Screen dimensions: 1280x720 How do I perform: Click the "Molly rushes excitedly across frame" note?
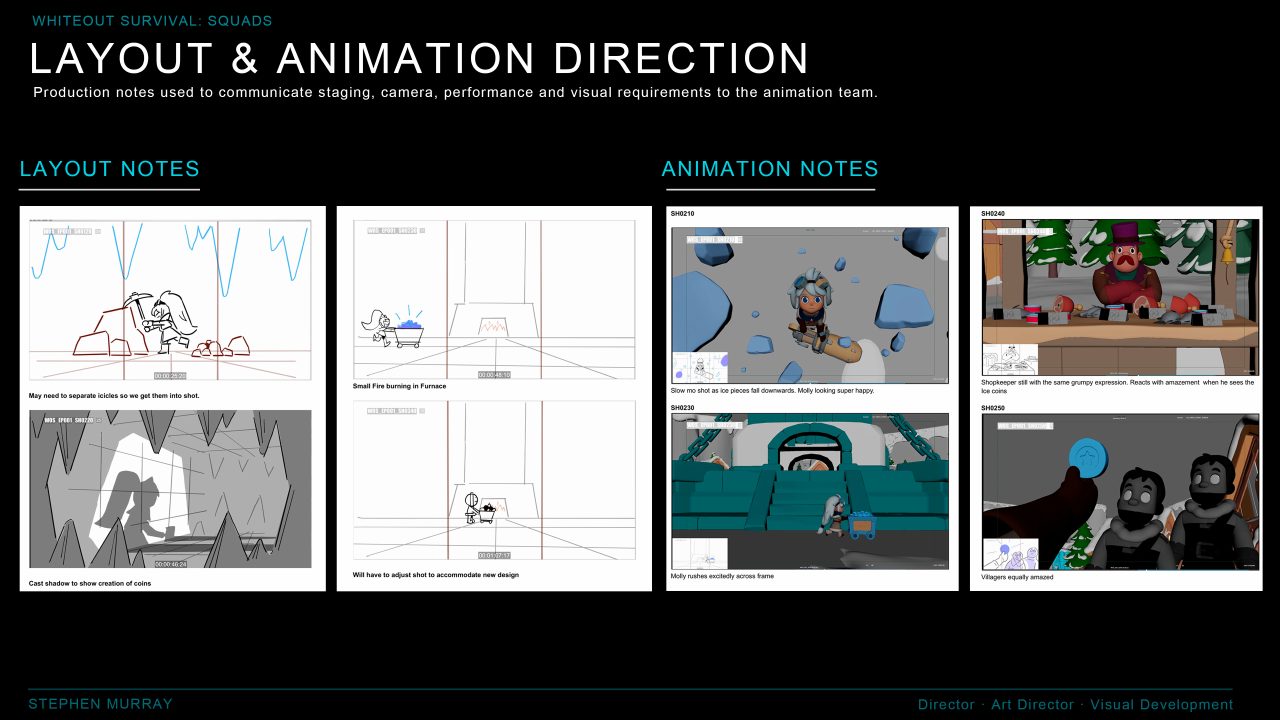pos(722,577)
